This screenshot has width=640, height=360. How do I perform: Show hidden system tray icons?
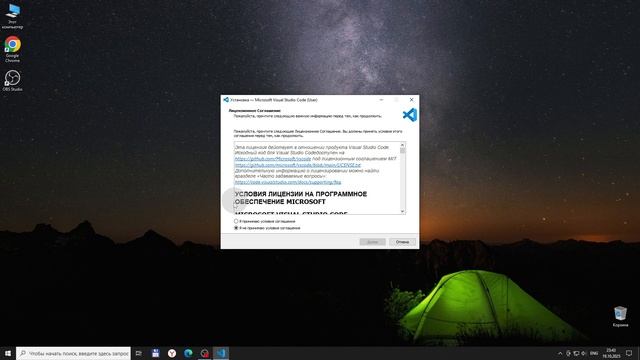point(560,353)
